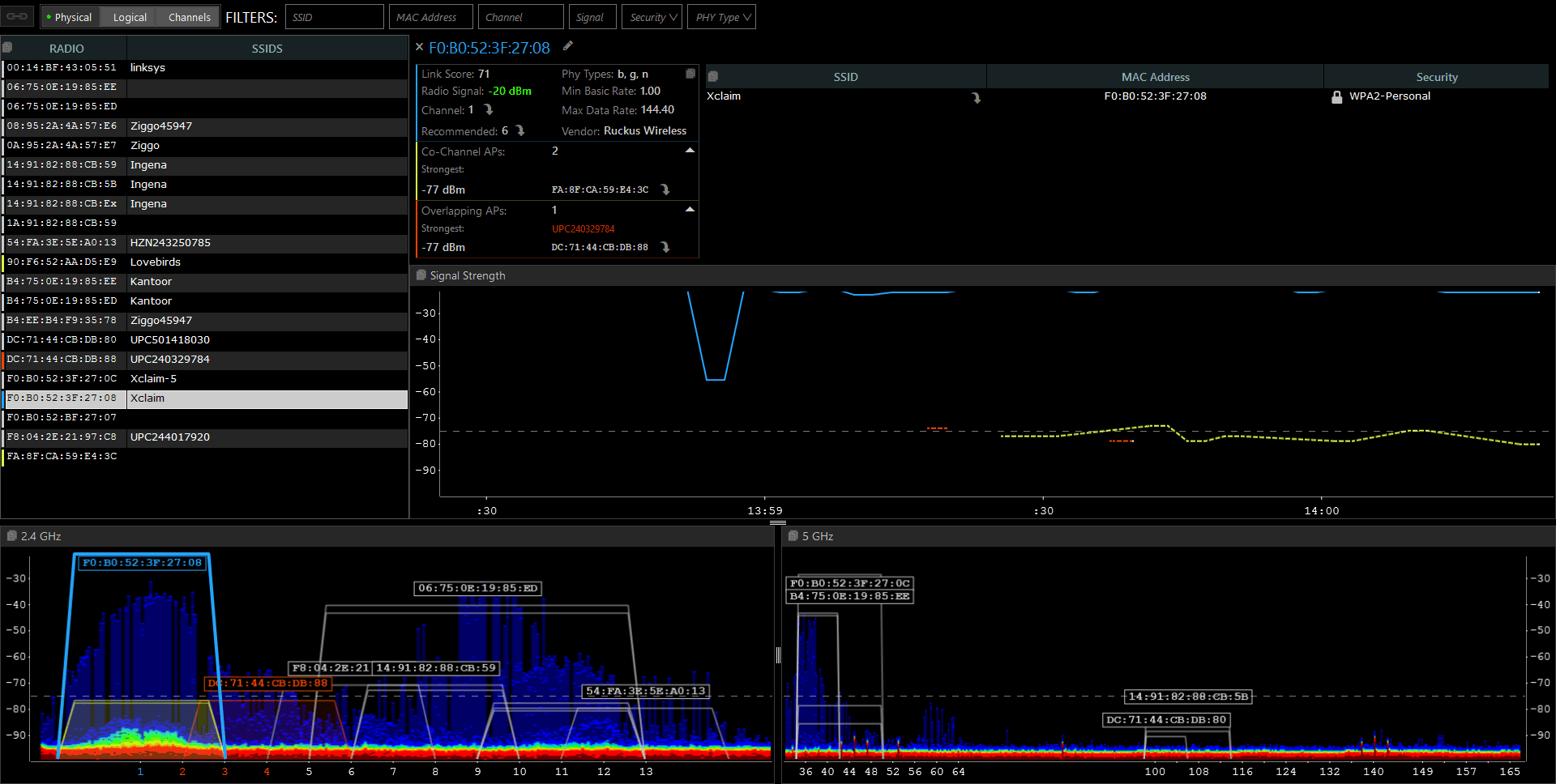
Task: Click F0:B0:52:3F:27:08 label in 2.4 GHz chart
Action: (142, 563)
